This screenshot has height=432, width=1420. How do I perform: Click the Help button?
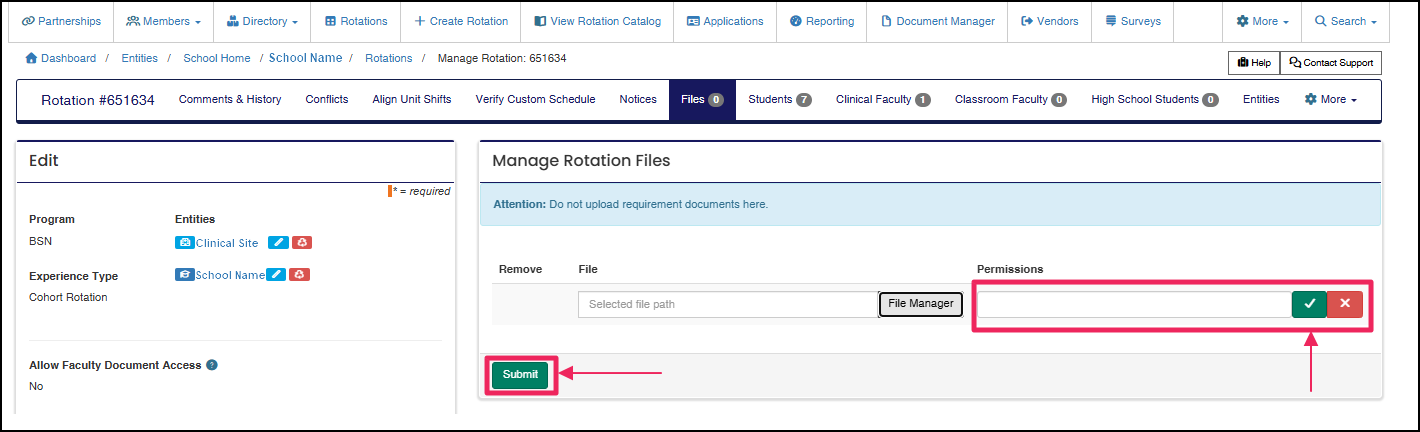point(1254,63)
